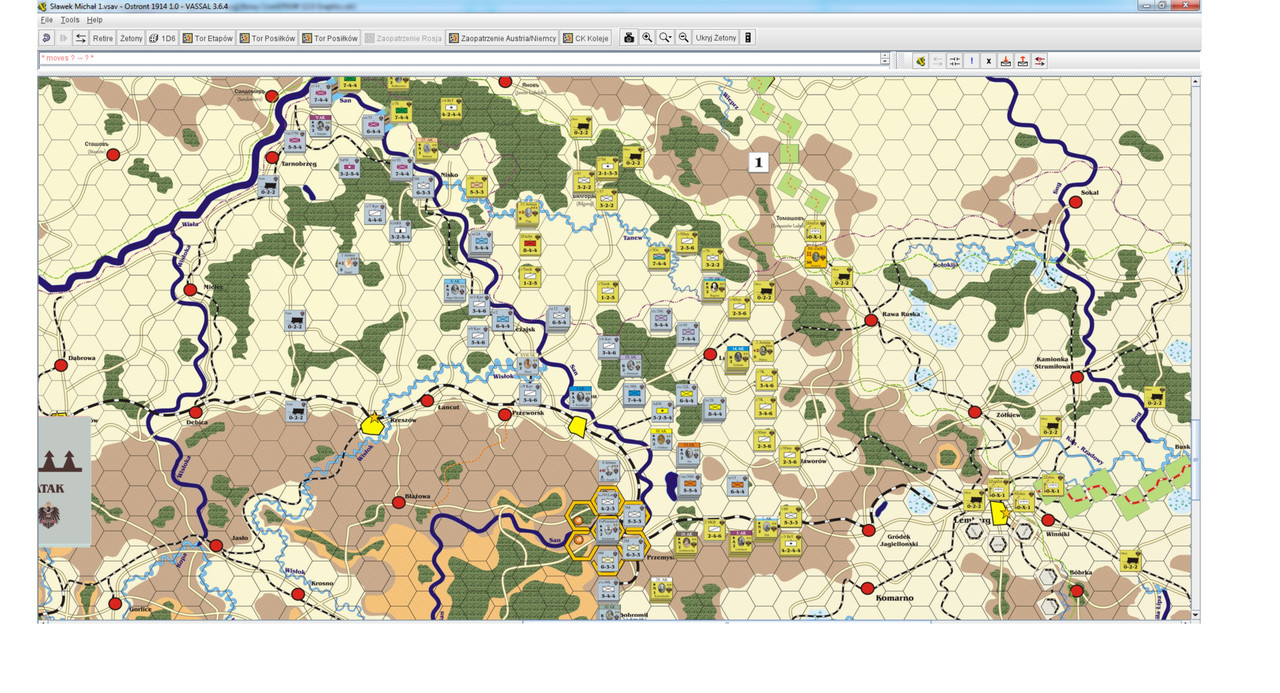Screen dimensions: 1280x693
Task: Open the Help menu
Action: click(94, 20)
